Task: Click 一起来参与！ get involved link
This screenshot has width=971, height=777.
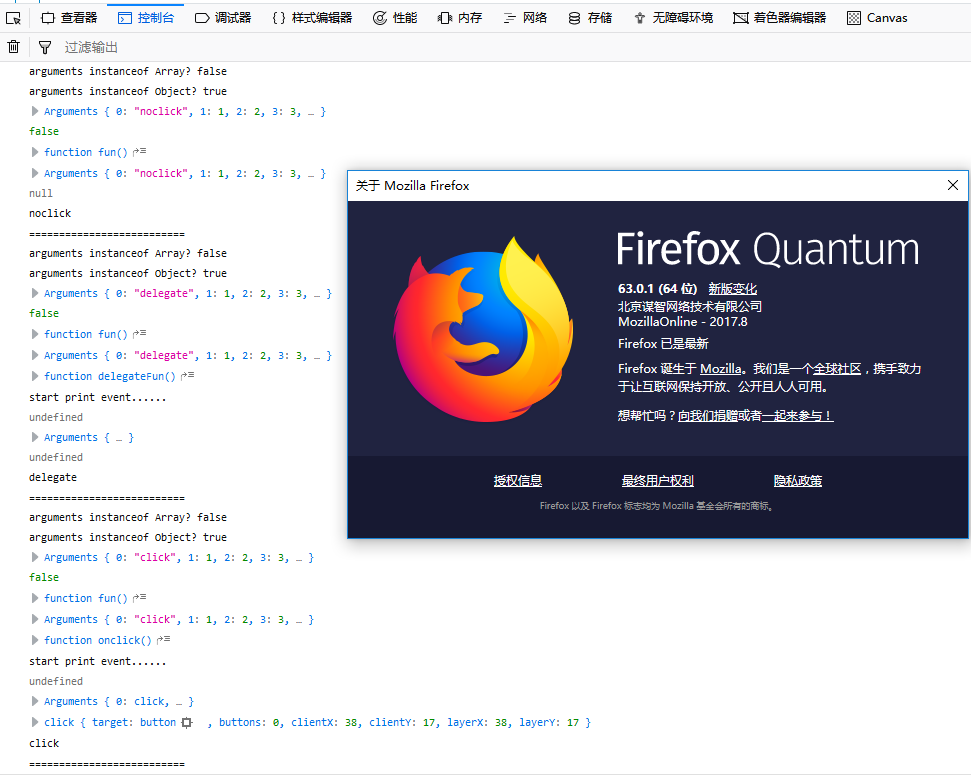Action: coord(798,415)
